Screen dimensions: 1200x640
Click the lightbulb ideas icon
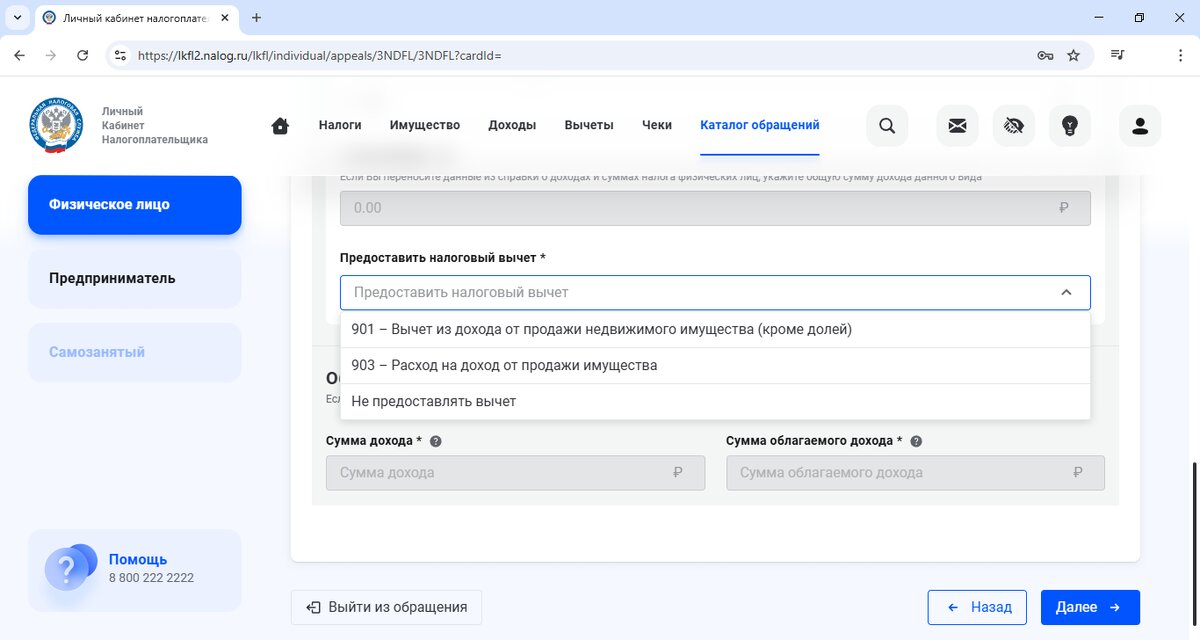(1069, 126)
